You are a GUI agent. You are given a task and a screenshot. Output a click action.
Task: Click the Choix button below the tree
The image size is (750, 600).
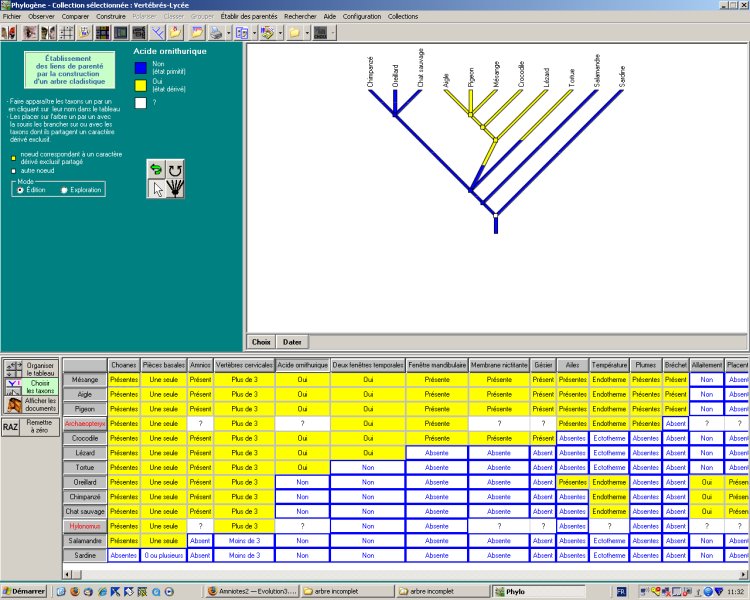pos(261,342)
